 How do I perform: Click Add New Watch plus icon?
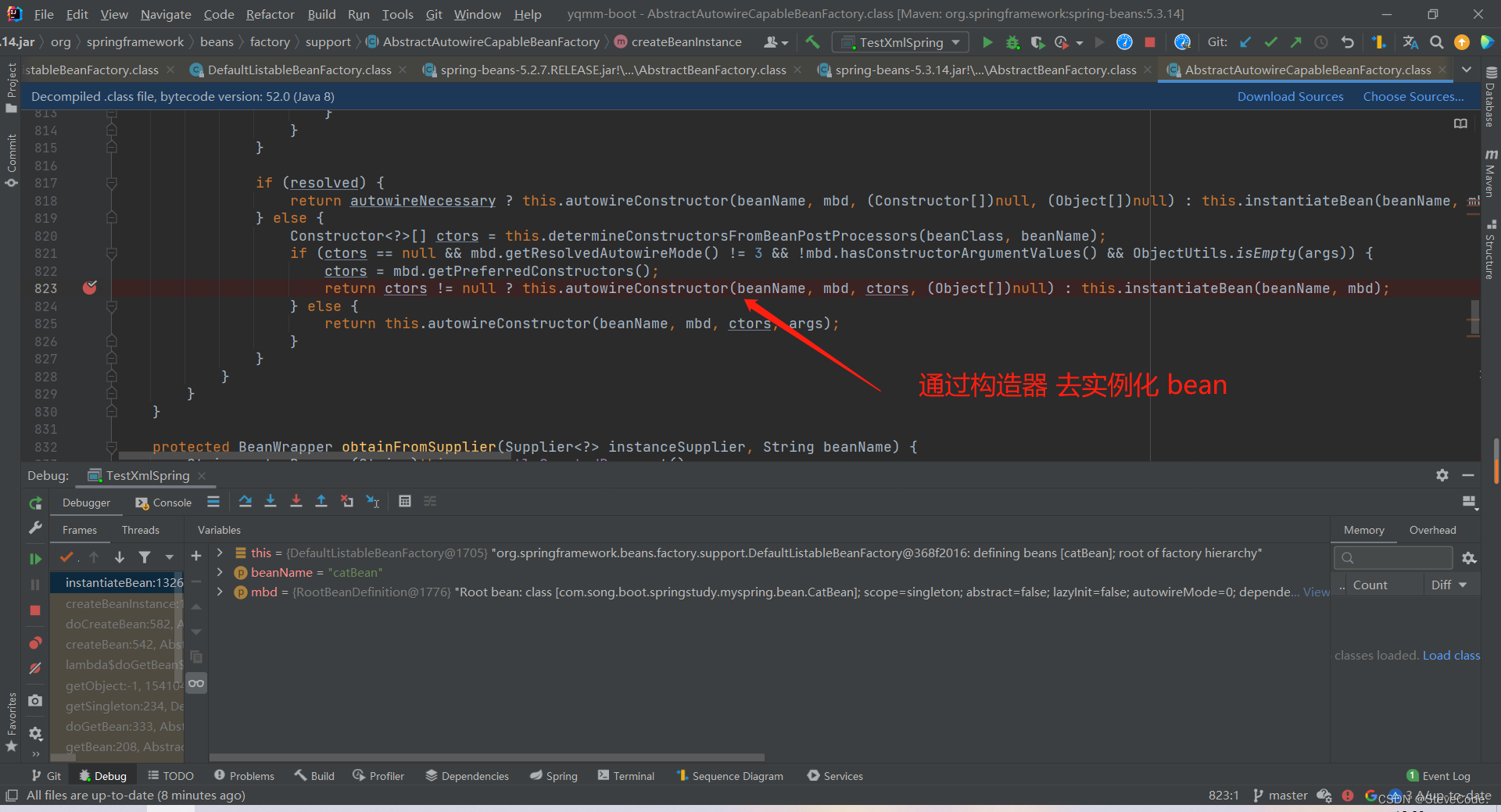[196, 556]
